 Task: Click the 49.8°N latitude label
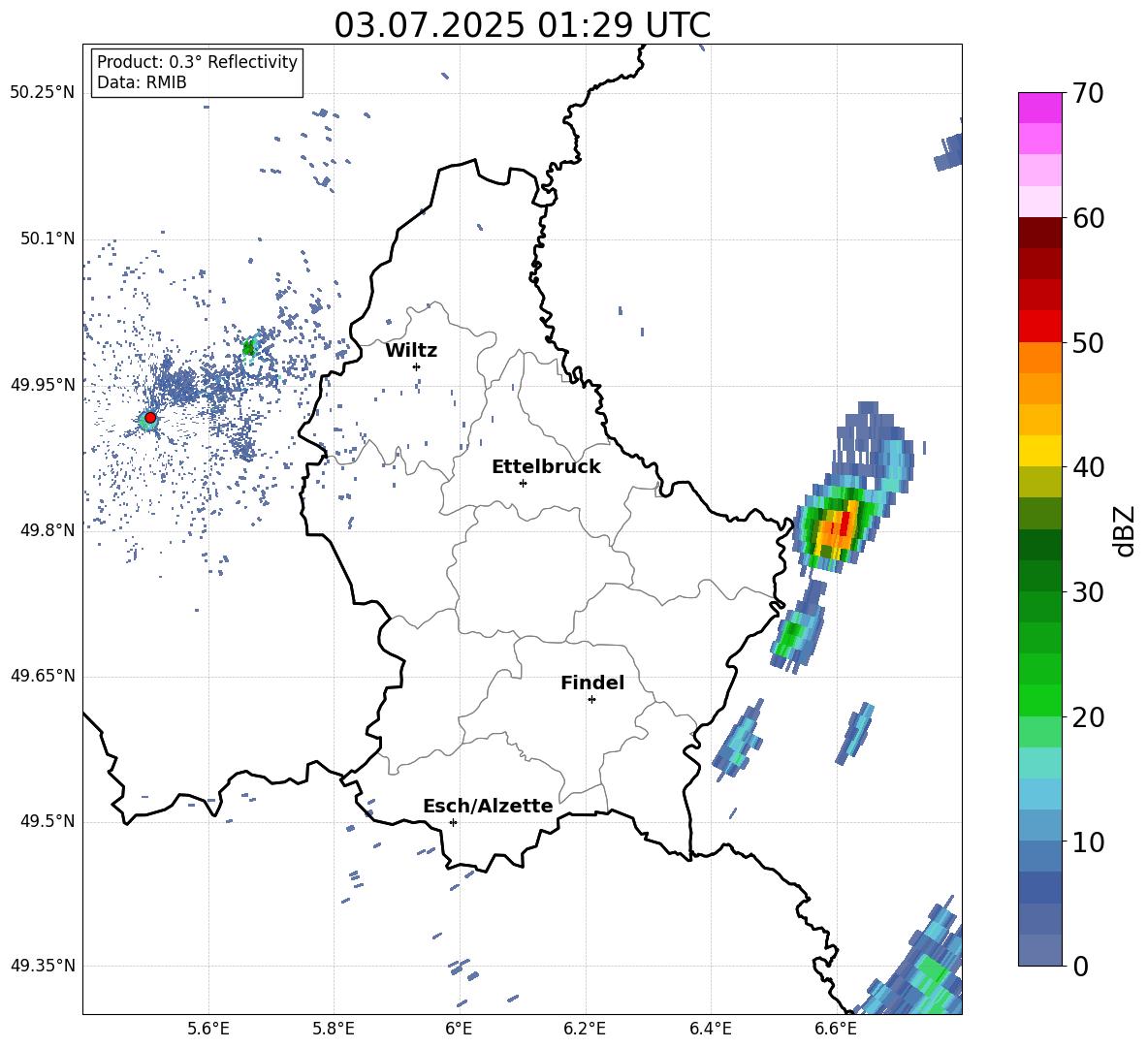[47, 530]
